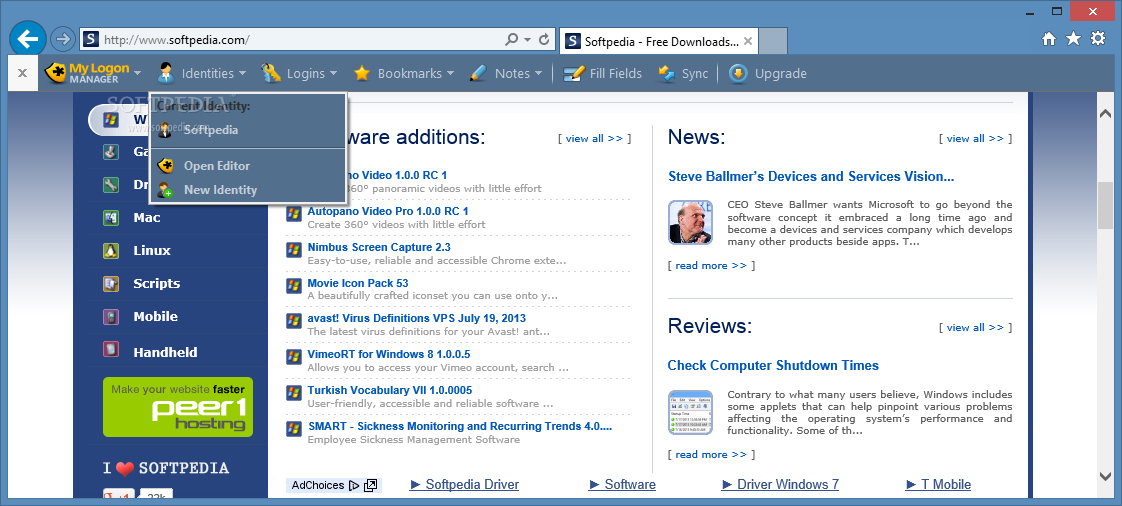Click Windows icon beside Movie Icon Pack
1122x506 pixels.
[293, 285]
